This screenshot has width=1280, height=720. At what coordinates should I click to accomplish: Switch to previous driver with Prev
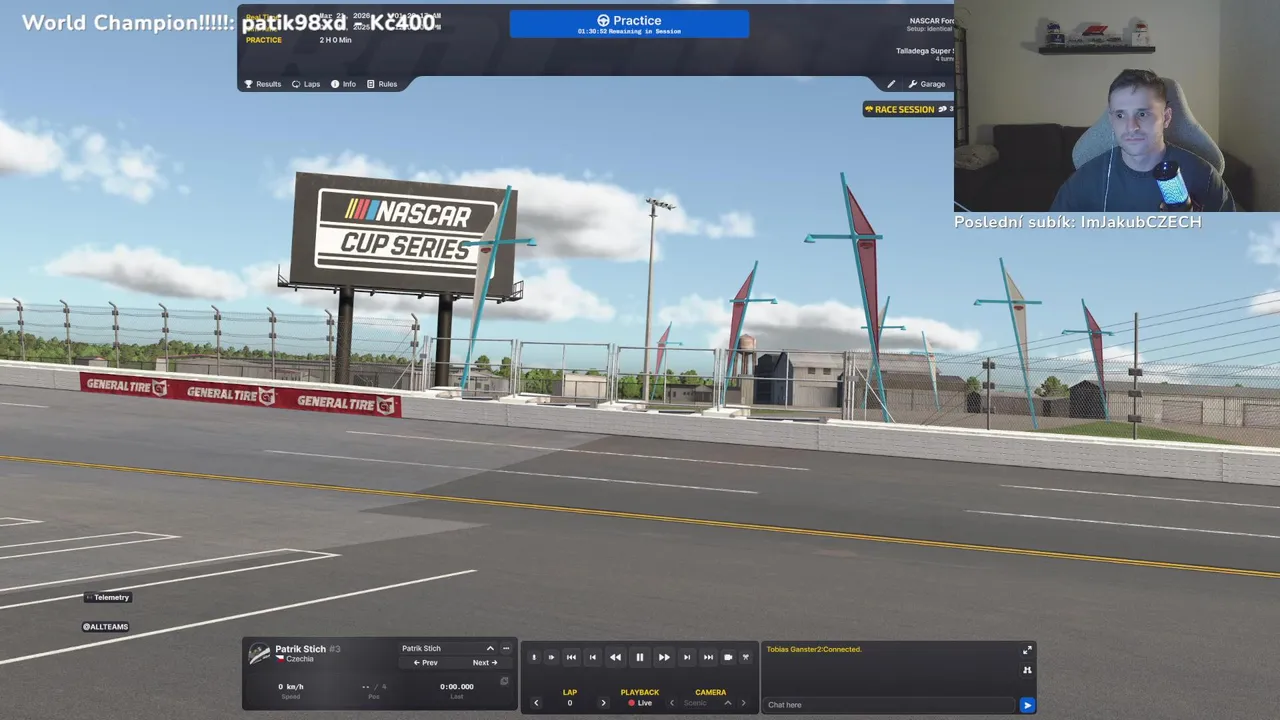pos(426,662)
